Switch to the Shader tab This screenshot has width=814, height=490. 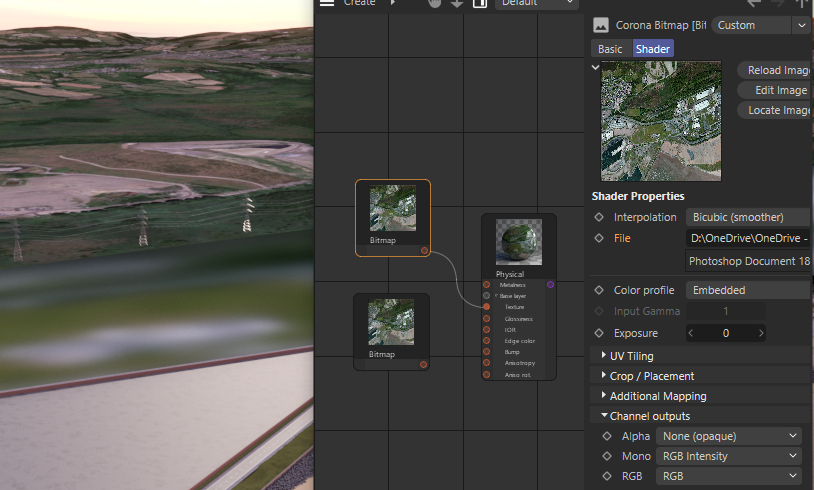[653, 49]
